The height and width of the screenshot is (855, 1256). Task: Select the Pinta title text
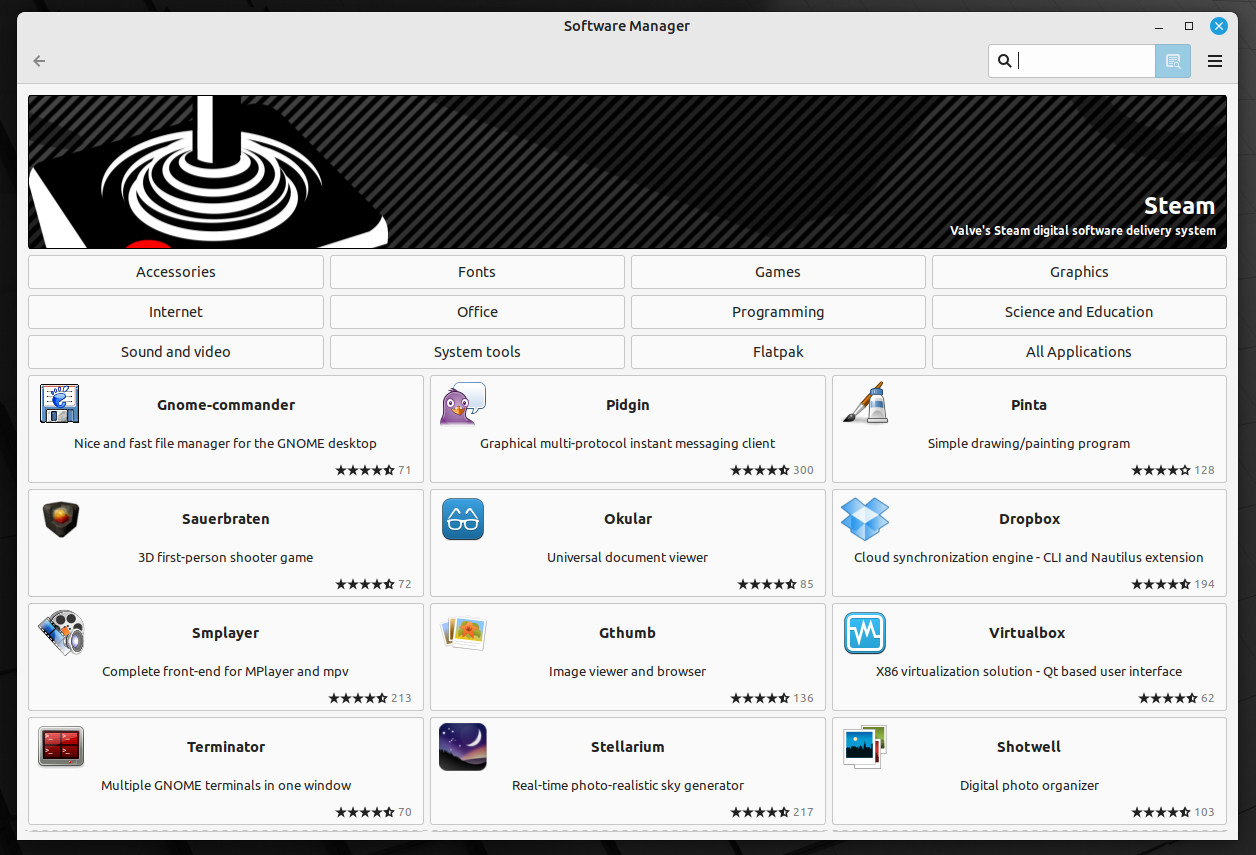coord(1029,405)
